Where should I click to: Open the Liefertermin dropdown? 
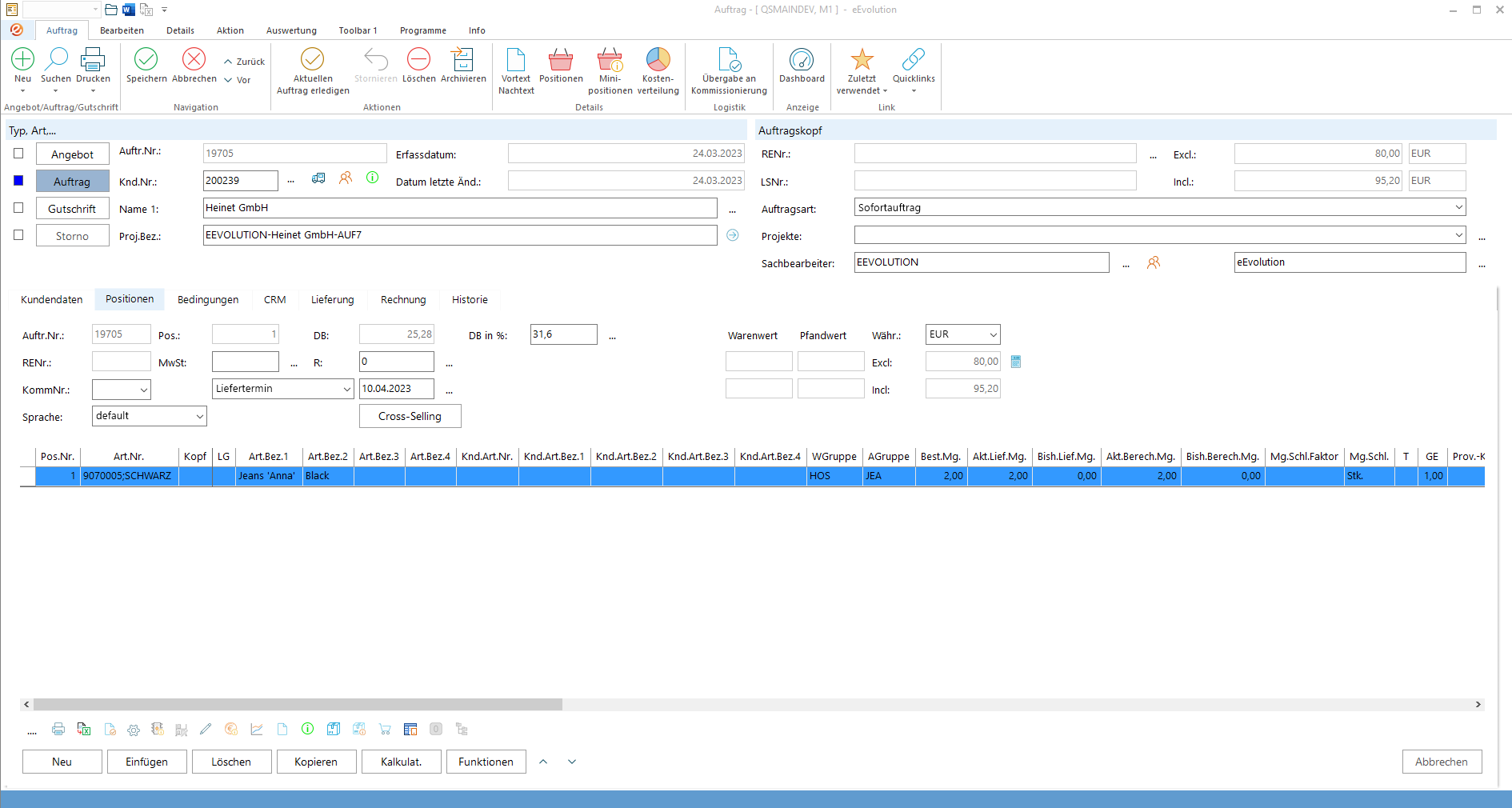click(x=347, y=389)
